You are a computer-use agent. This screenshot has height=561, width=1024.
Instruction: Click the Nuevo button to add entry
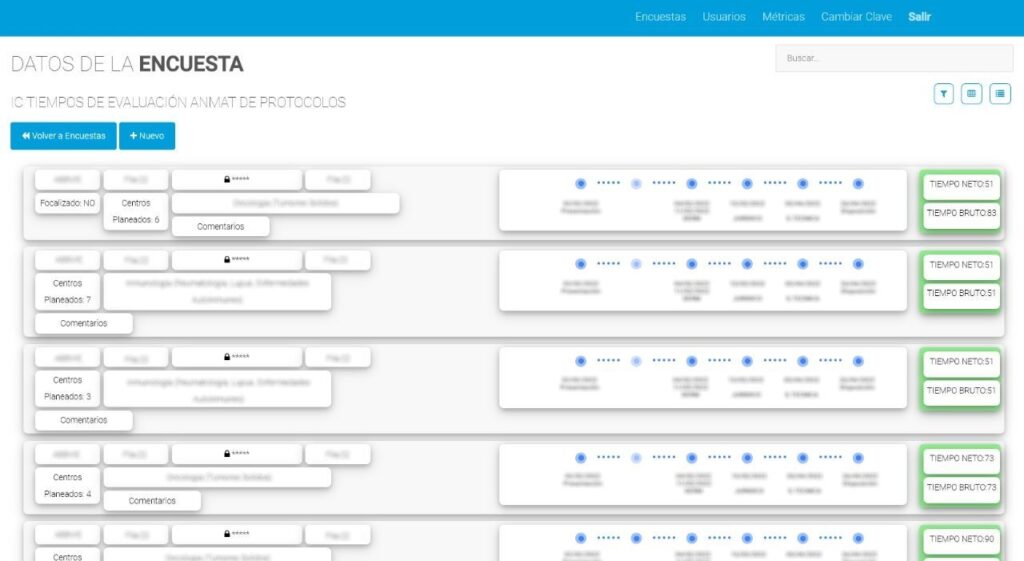click(x=146, y=136)
